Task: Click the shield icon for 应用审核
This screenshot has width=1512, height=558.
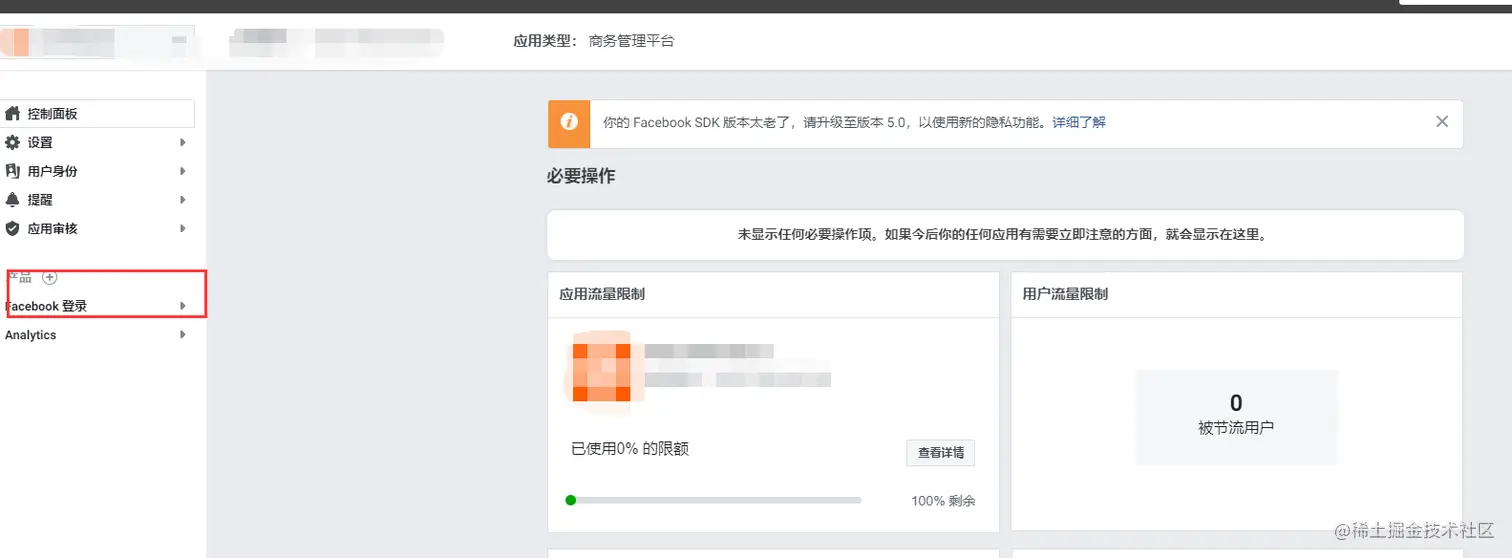Action: coord(13,228)
